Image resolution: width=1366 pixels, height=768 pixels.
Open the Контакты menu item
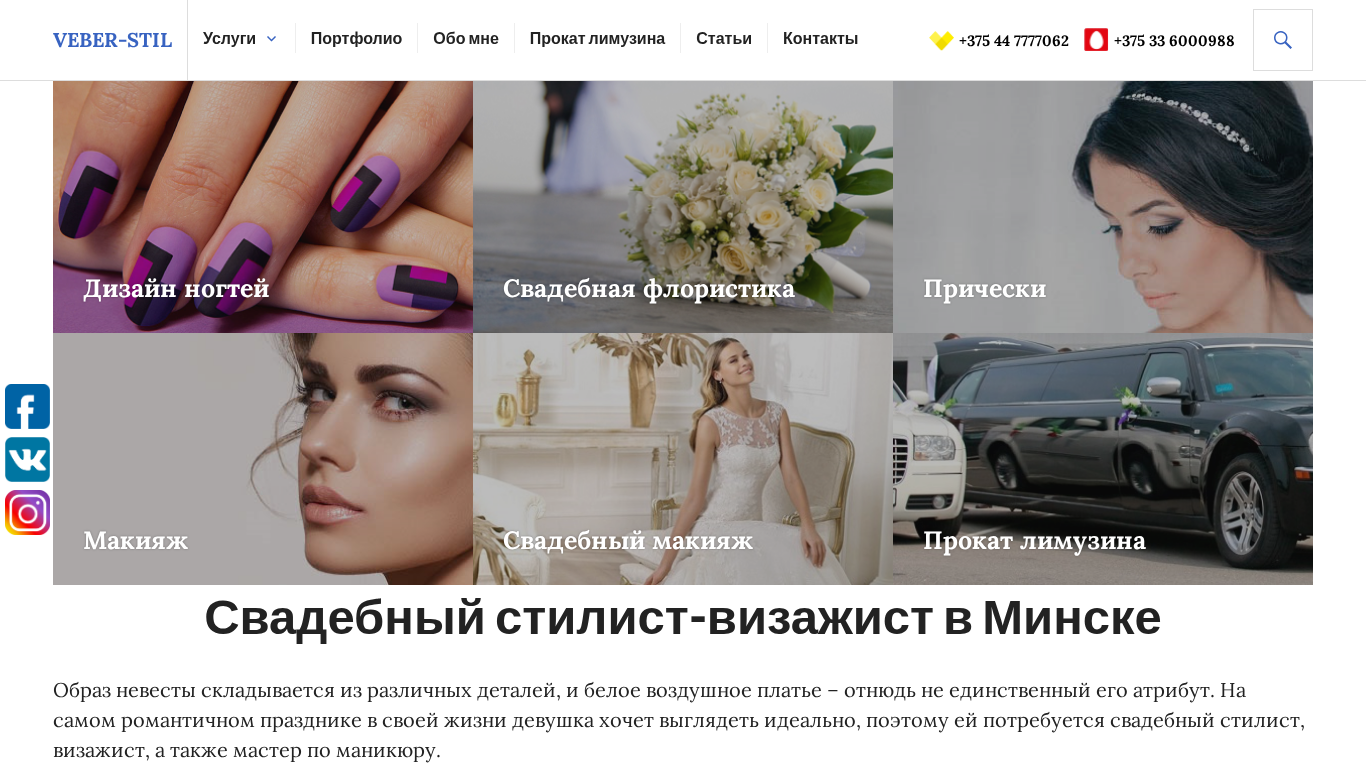point(820,39)
